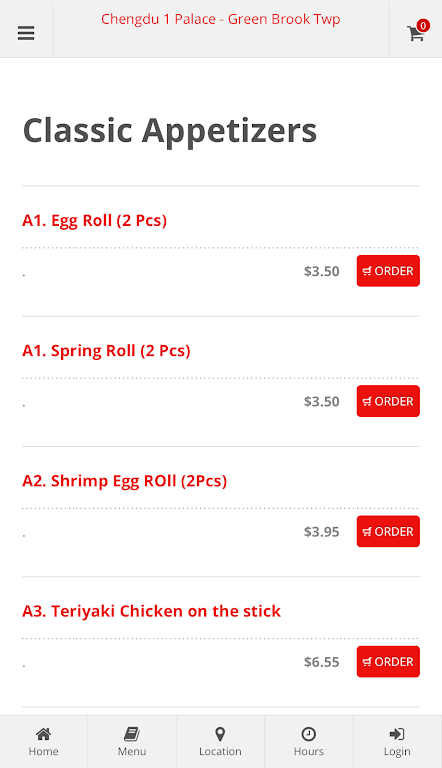Open A3. Teriyaki Chicken on the stick title
Screen dimensions: 442x768
[151, 611]
